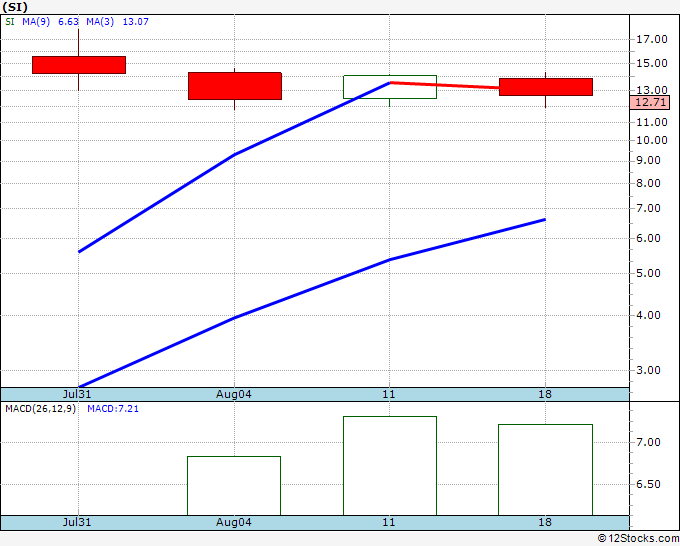680x546 pixels.
Task: Click the green hollow candlestick on the 11th
Action: (x=390, y=87)
